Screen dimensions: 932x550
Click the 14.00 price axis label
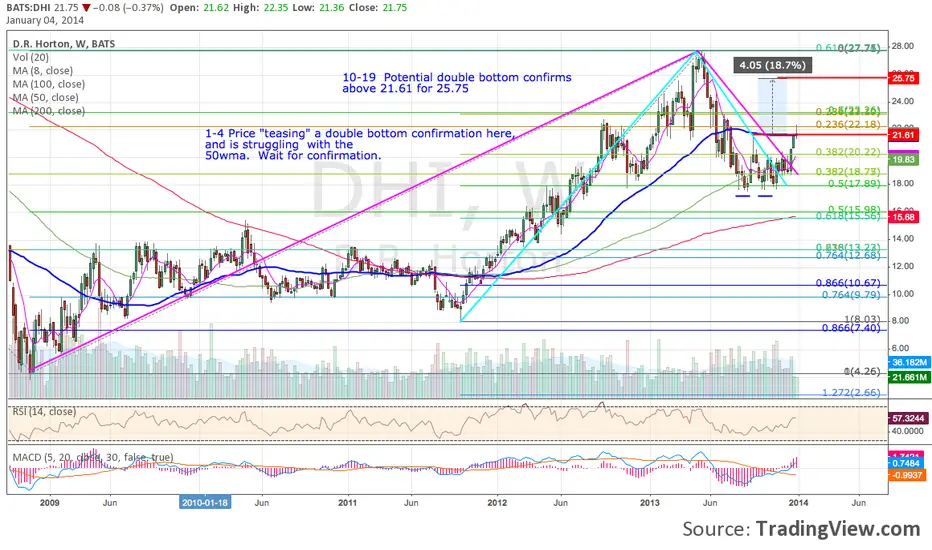[x=902, y=238]
